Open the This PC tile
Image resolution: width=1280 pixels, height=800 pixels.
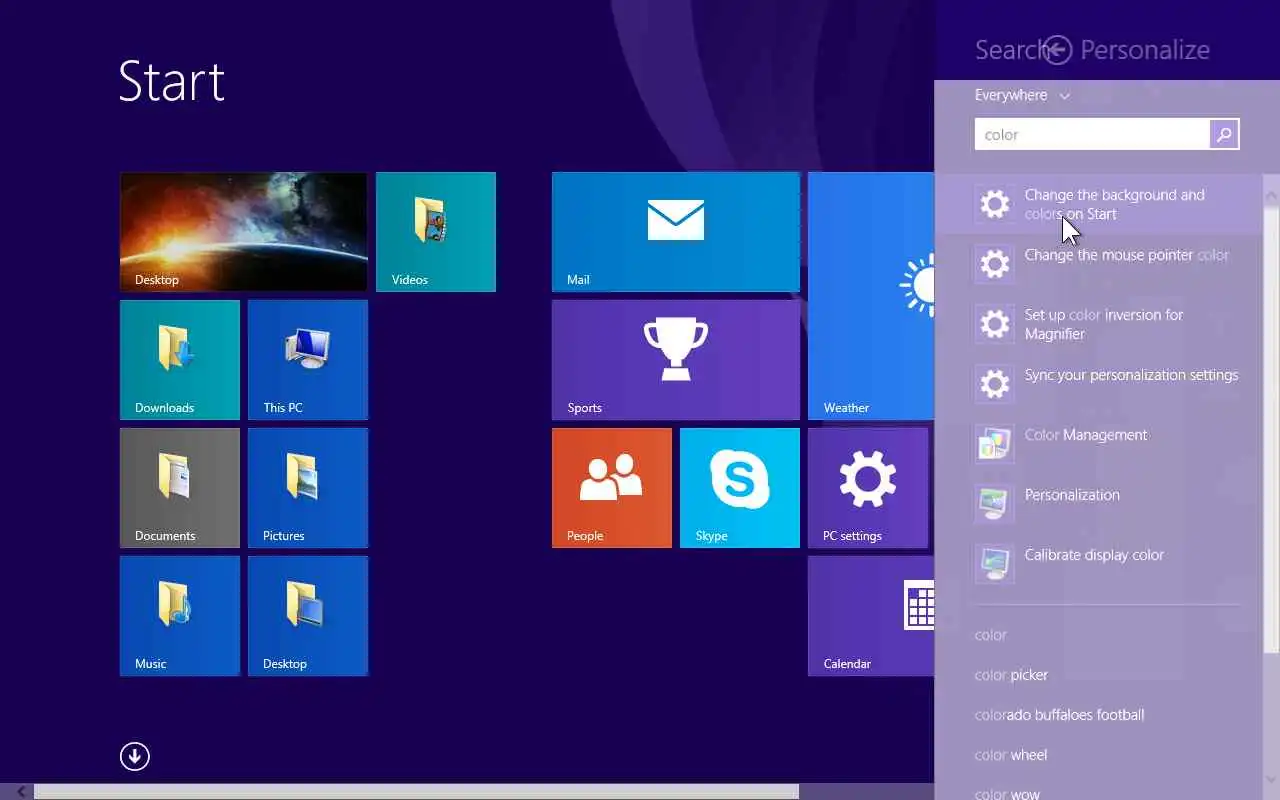(x=308, y=360)
